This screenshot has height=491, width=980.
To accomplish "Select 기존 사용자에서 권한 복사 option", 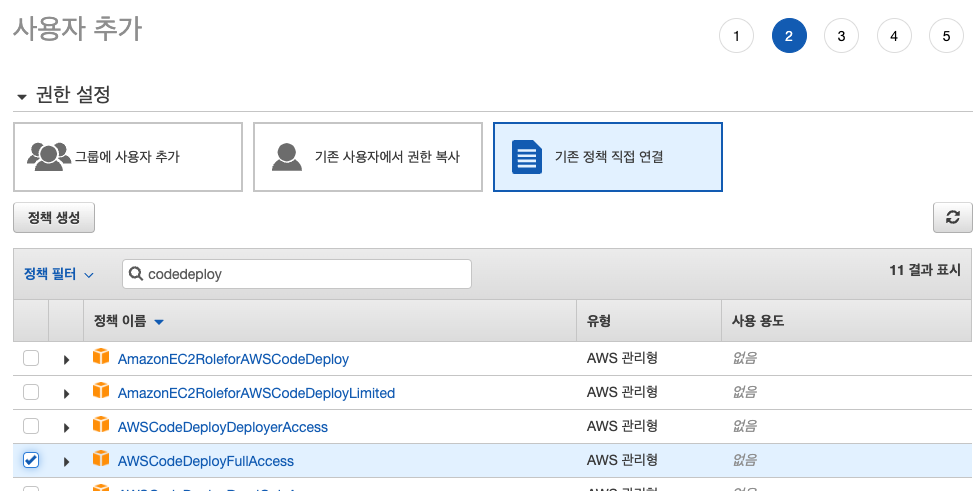I will (x=368, y=157).
